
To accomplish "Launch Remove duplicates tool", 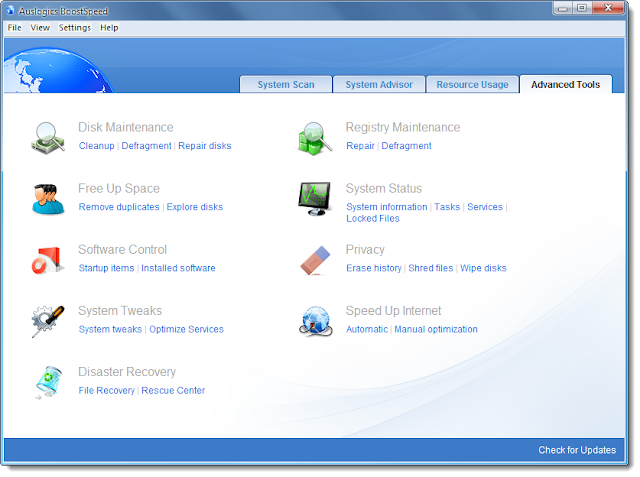I will coord(119,207).
